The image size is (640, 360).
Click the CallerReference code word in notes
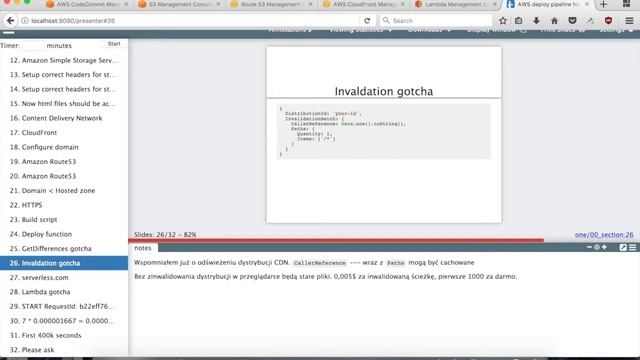(x=320, y=263)
